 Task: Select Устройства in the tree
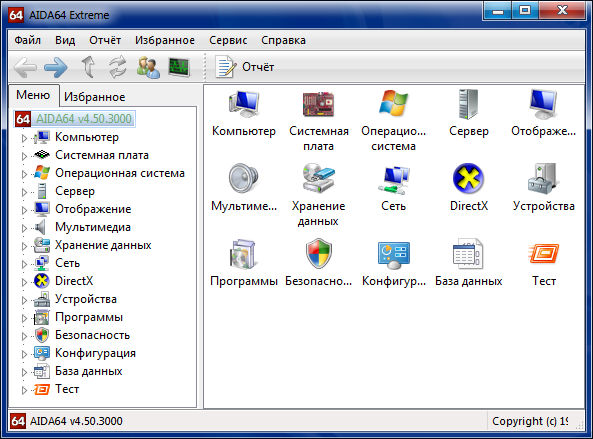(x=86, y=299)
